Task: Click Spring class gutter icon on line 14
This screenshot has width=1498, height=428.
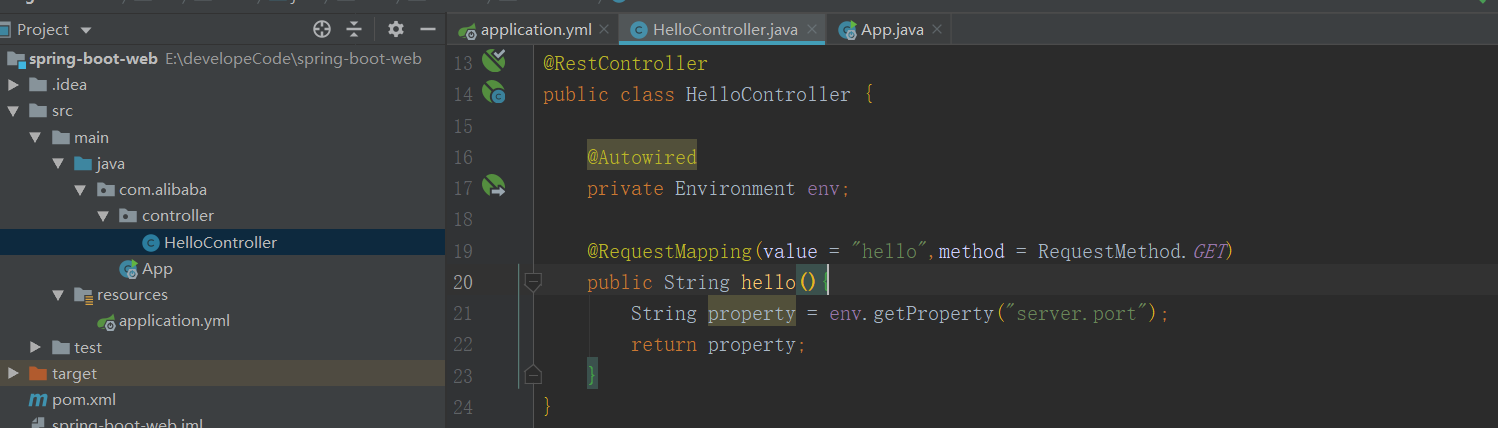Action: click(x=494, y=93)
